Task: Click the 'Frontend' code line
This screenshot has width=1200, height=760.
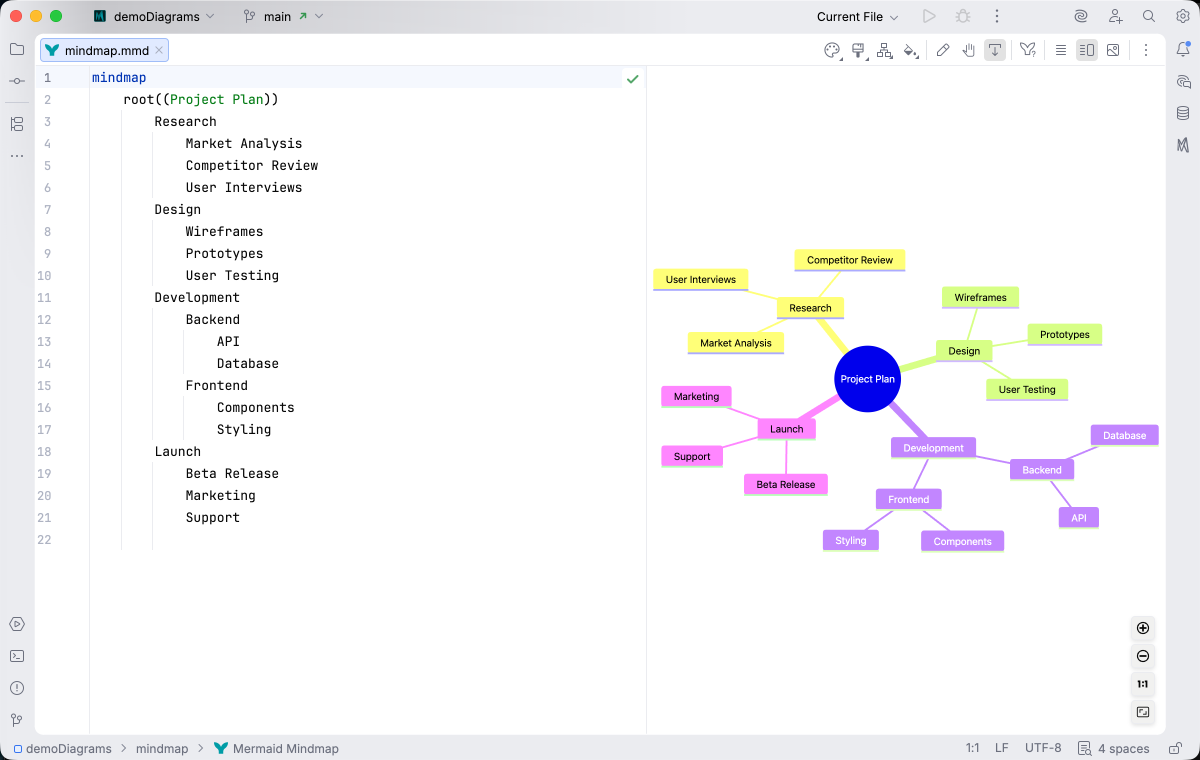Action: [216, 385]
